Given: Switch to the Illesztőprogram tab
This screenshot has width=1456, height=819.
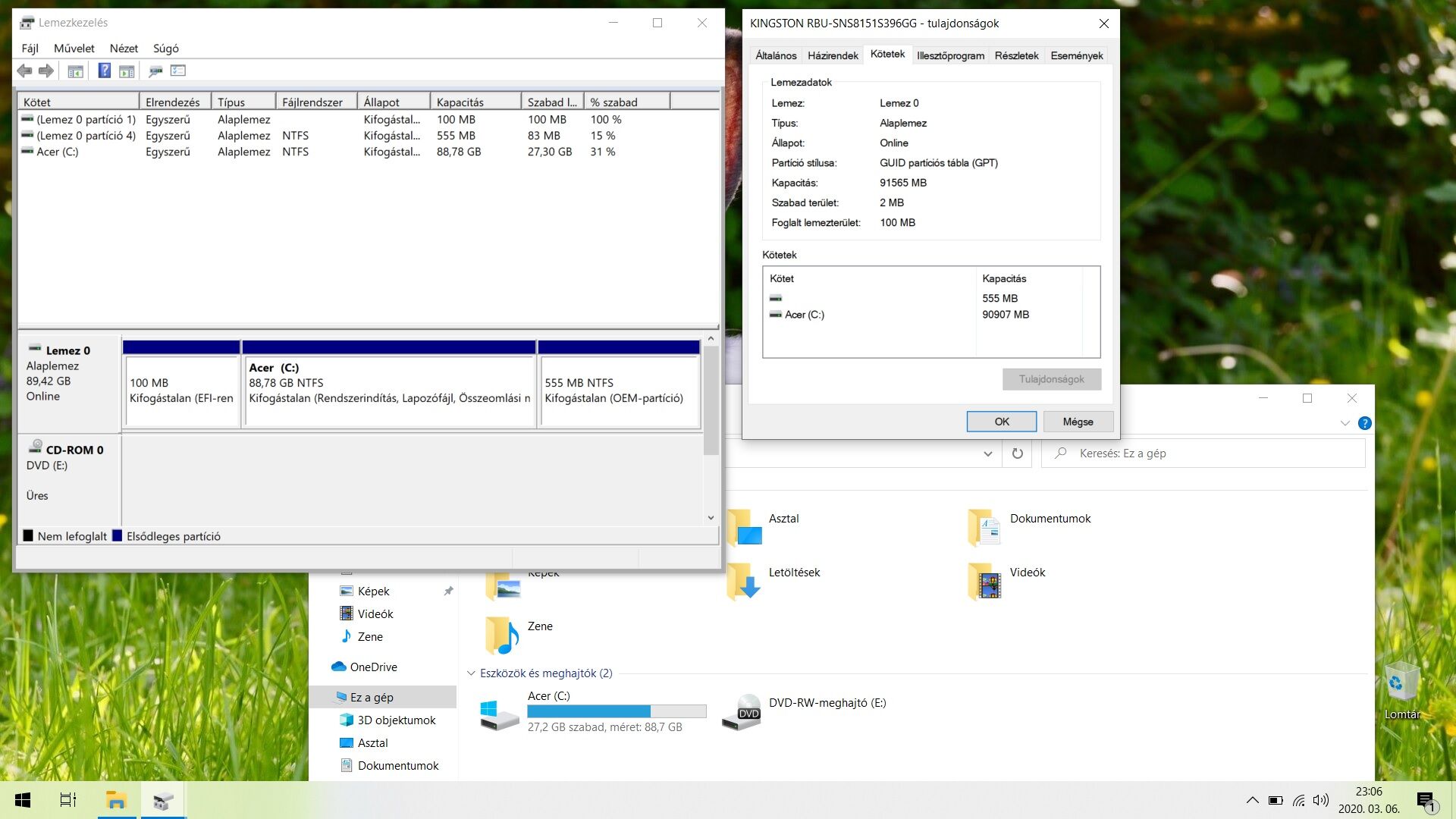Looking at the screenshot, I should click(x=950, y=55).
